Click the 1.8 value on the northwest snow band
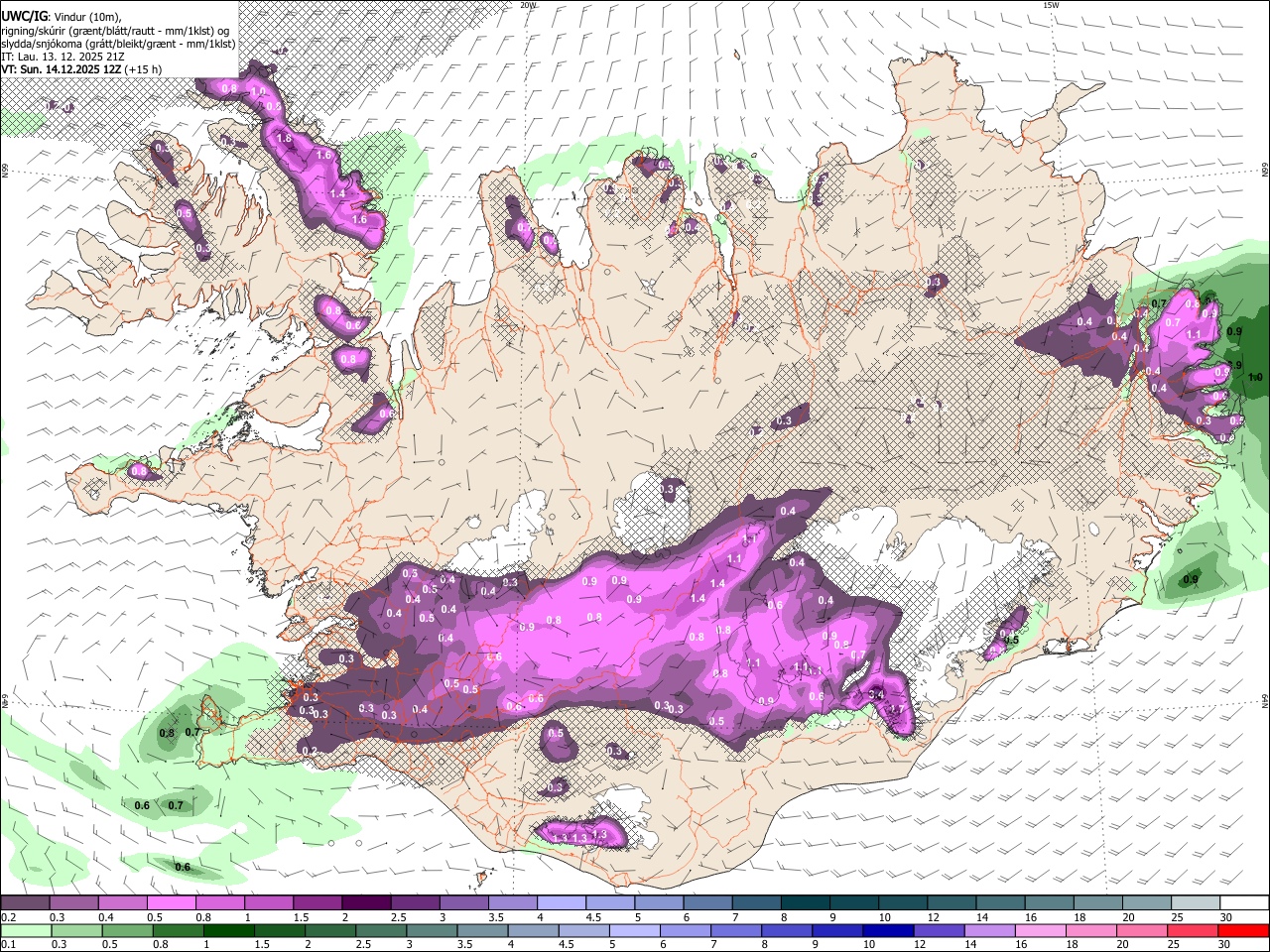 (285, 139)
